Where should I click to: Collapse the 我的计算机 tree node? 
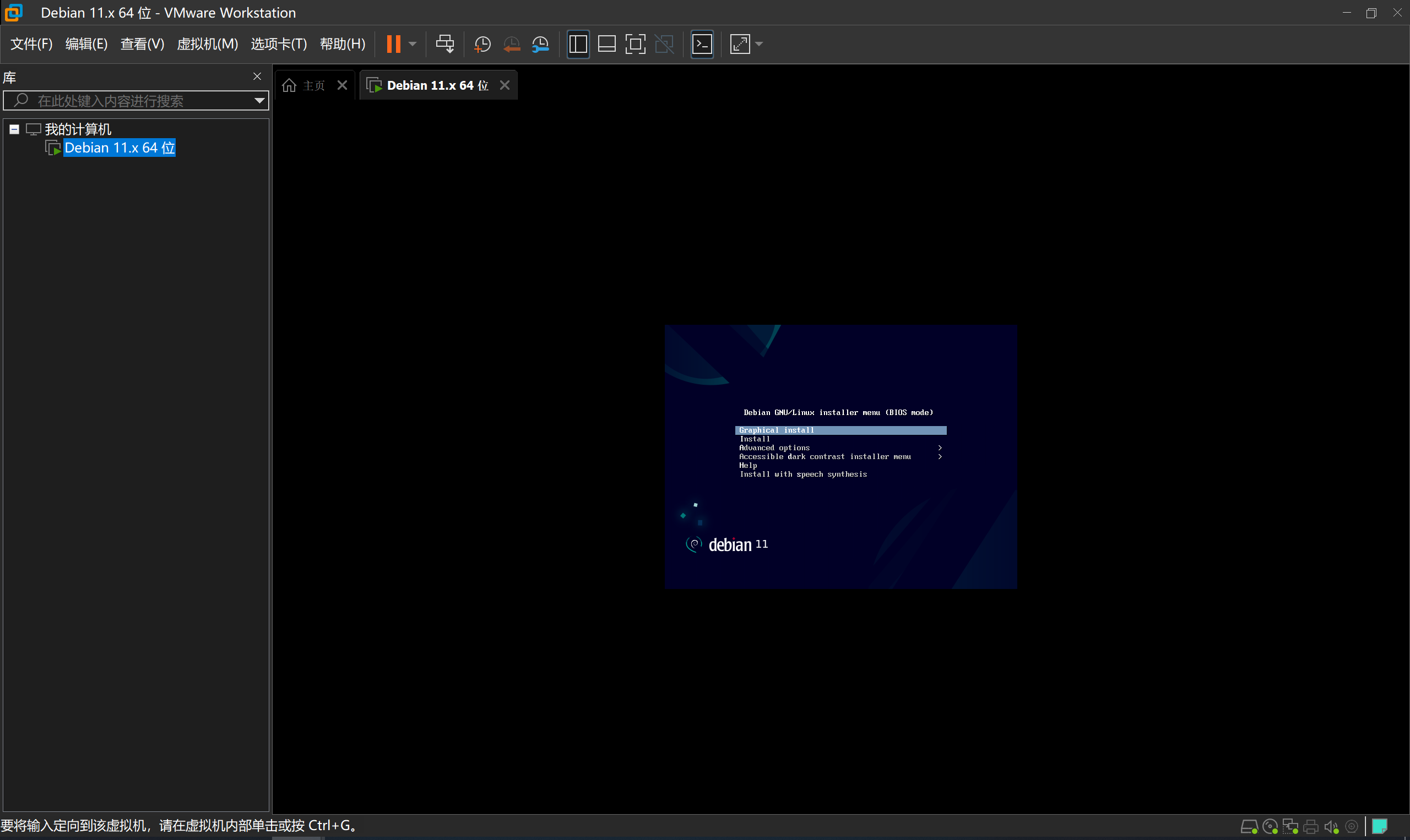point(15,129)
